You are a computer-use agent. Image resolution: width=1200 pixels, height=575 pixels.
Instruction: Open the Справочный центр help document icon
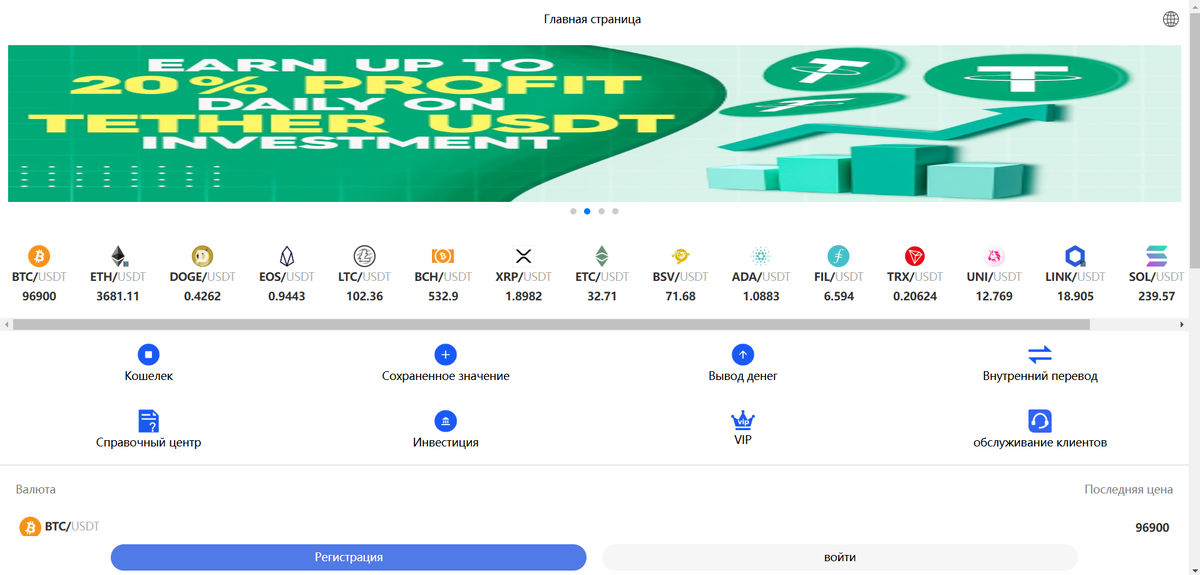pyautogui.click(x=149, y=420)
